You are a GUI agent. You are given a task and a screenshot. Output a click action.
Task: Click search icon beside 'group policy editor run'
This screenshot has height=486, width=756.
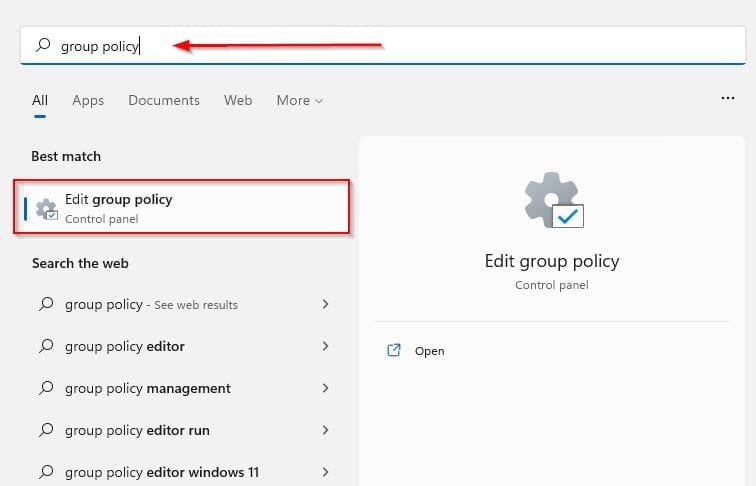[45, 430]
